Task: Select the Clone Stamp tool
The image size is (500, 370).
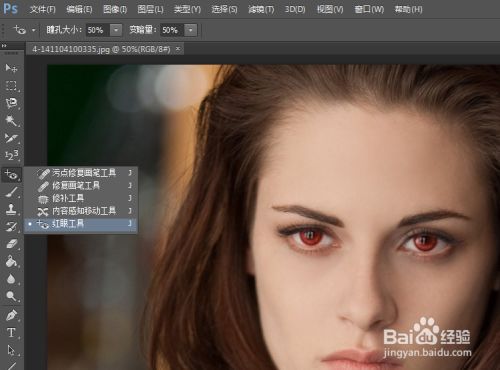Action: 11,210
